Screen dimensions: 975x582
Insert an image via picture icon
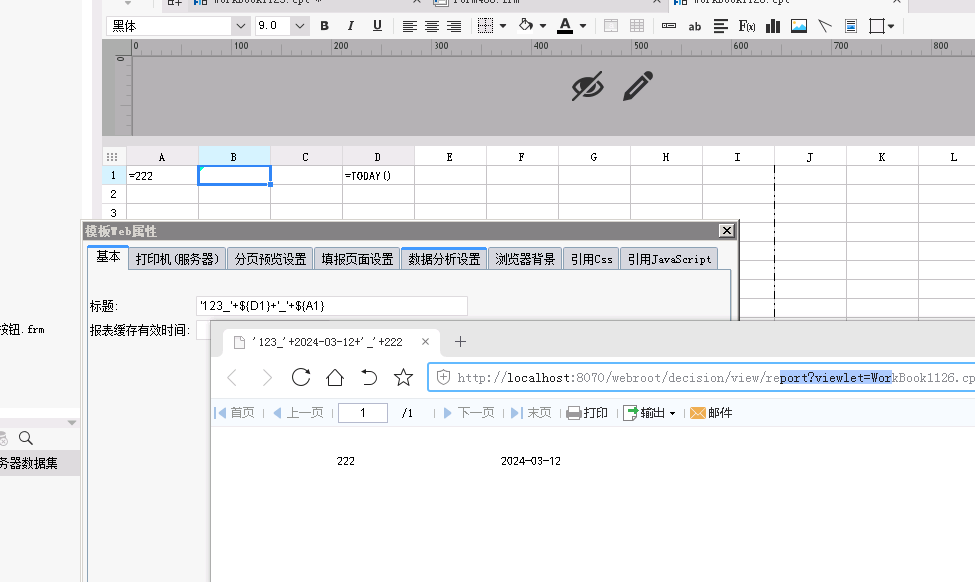pos(799,26)
